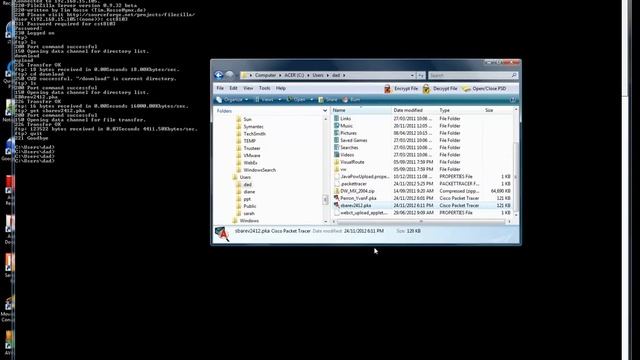Select the Pictures folder icon

pos(336,133)
